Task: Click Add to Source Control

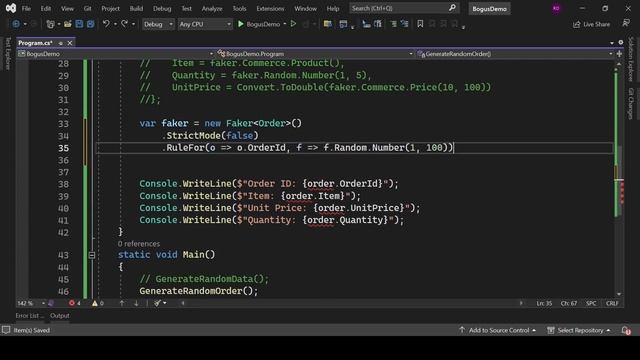Action: [498, 330]
